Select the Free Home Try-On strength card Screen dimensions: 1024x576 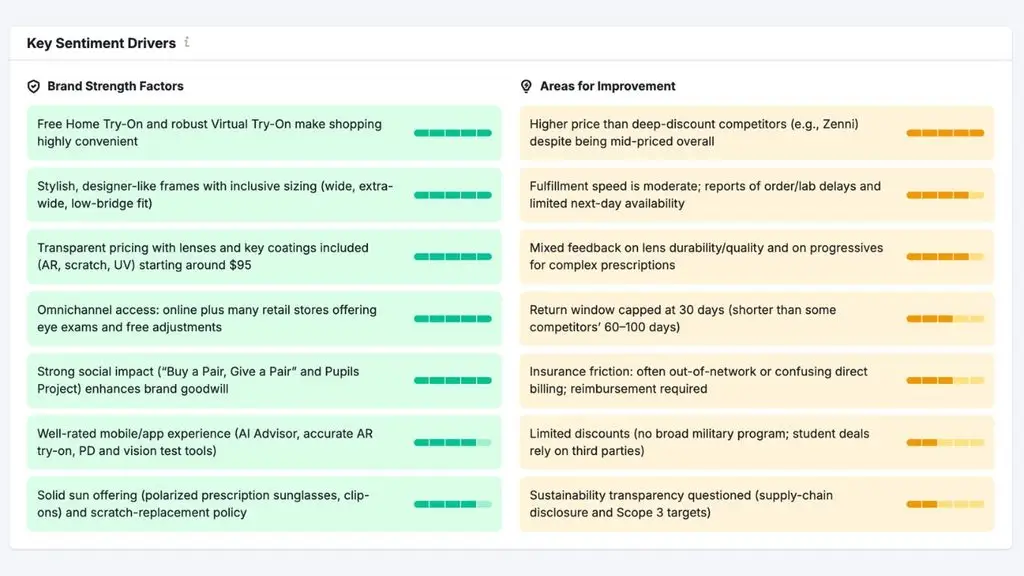264,133
